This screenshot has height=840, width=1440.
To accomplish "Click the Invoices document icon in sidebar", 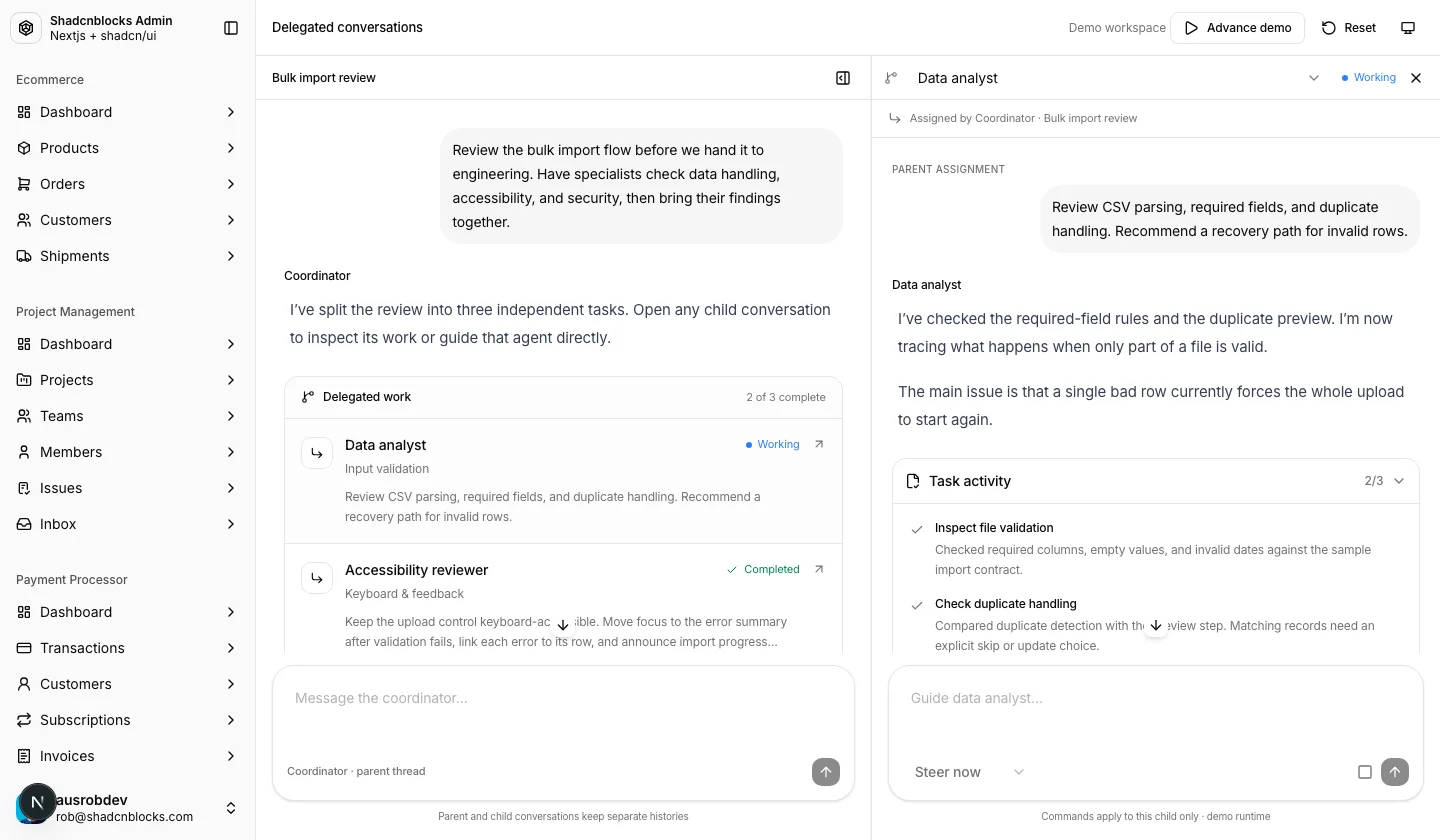I will coord(24,756).
